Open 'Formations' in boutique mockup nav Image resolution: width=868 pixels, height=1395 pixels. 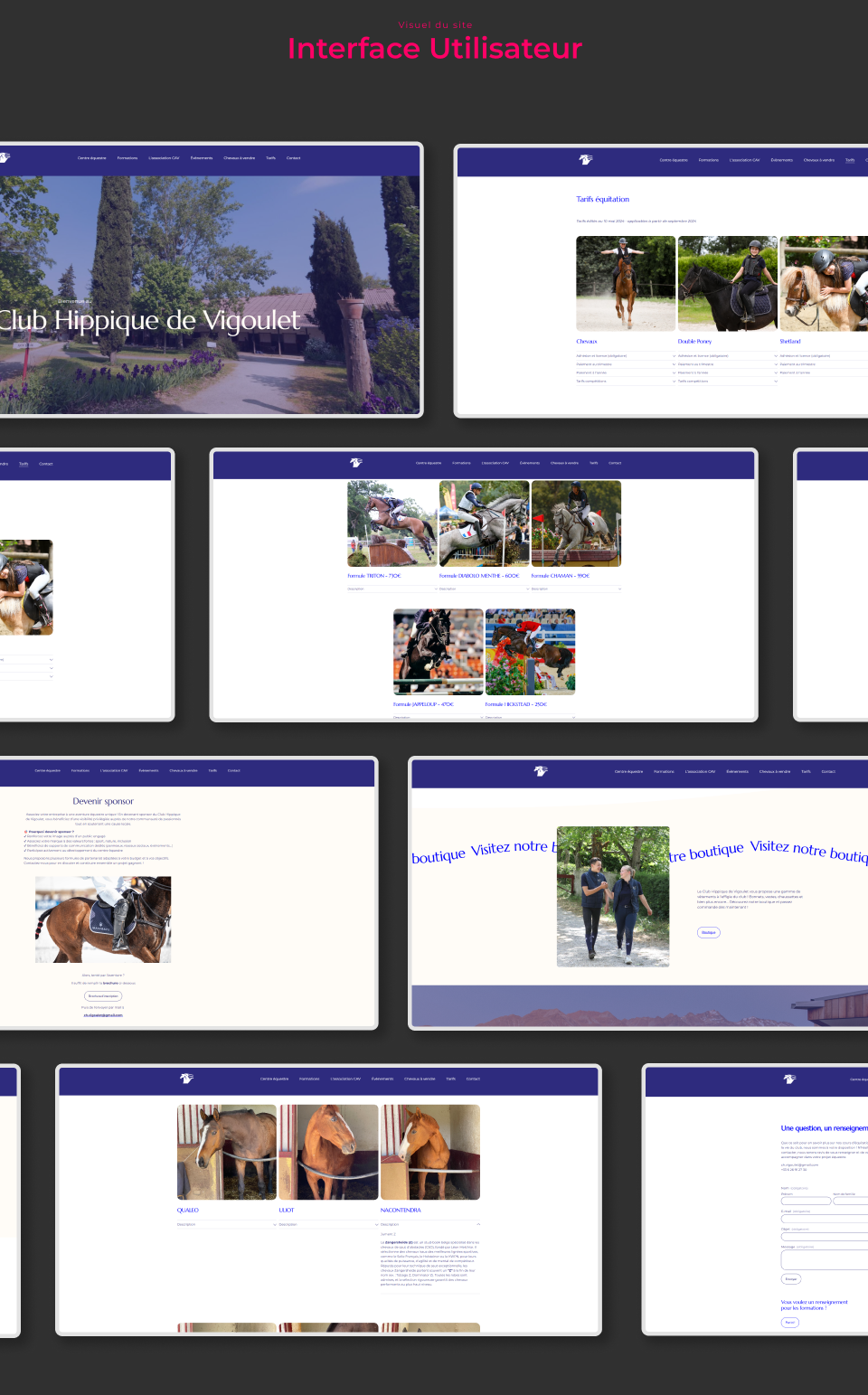pos(664,772)
